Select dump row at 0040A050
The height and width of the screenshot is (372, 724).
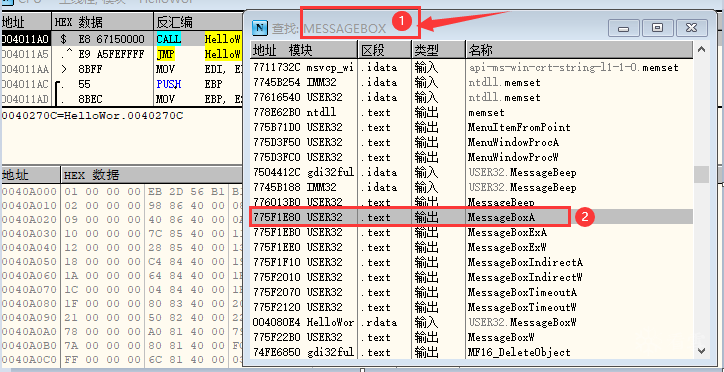tap(121, 262)
